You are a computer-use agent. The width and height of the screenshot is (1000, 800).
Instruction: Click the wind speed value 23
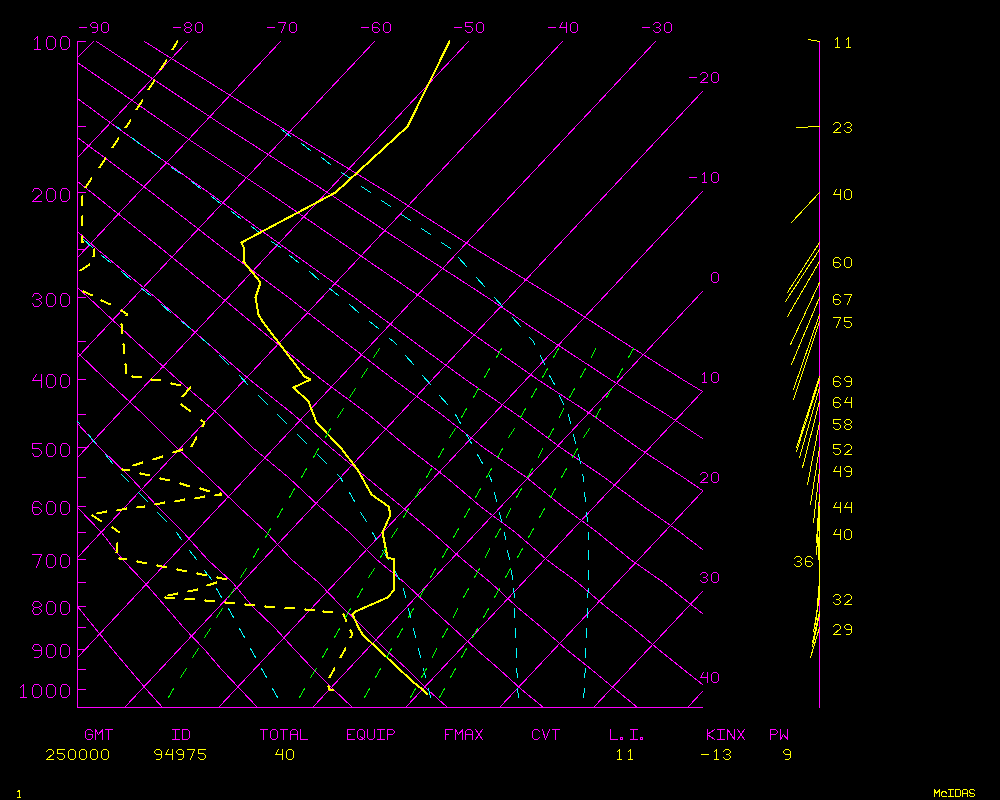pyautogui.click(x=842, y=128)
